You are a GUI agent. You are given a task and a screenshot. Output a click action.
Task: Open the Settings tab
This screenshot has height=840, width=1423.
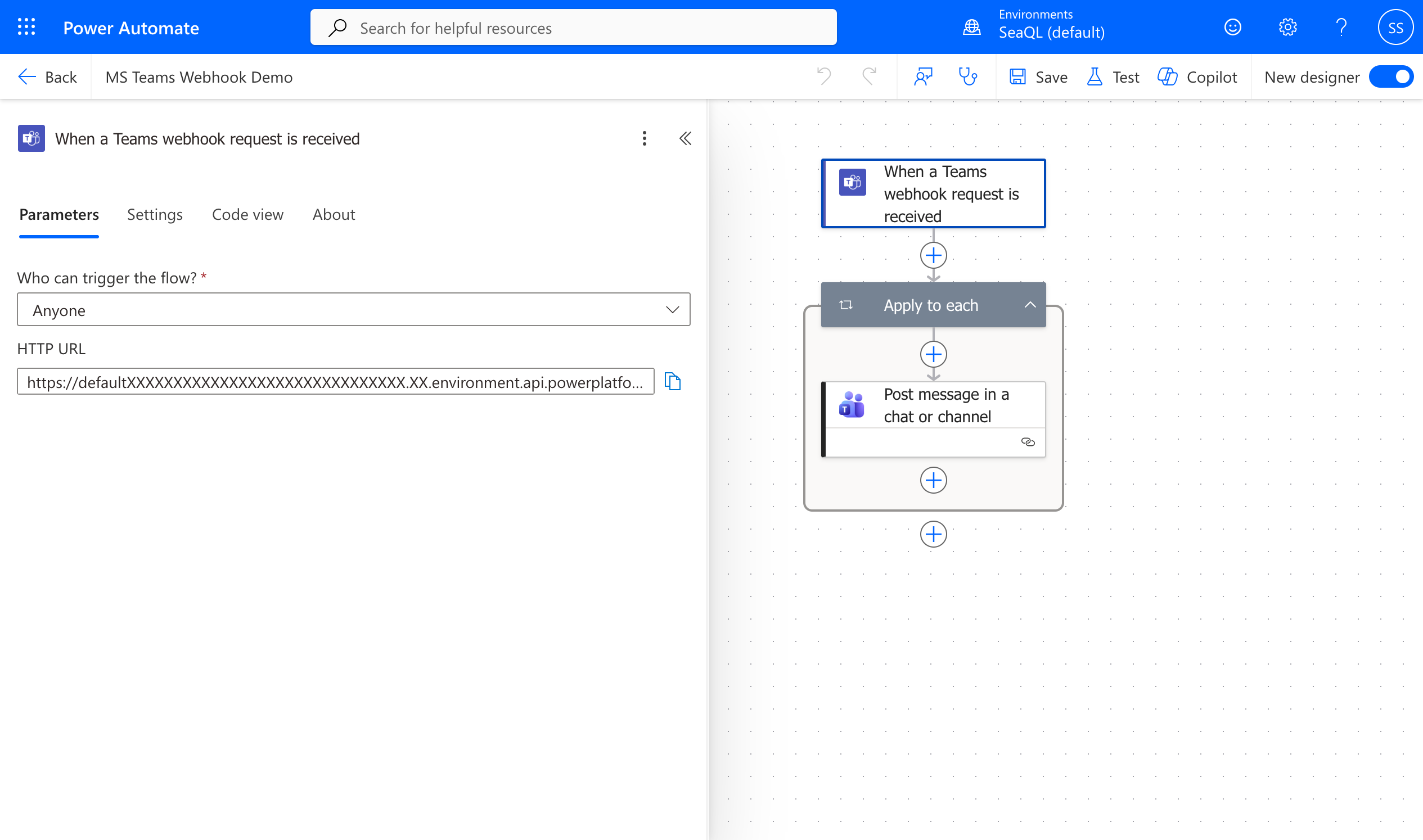155,215
